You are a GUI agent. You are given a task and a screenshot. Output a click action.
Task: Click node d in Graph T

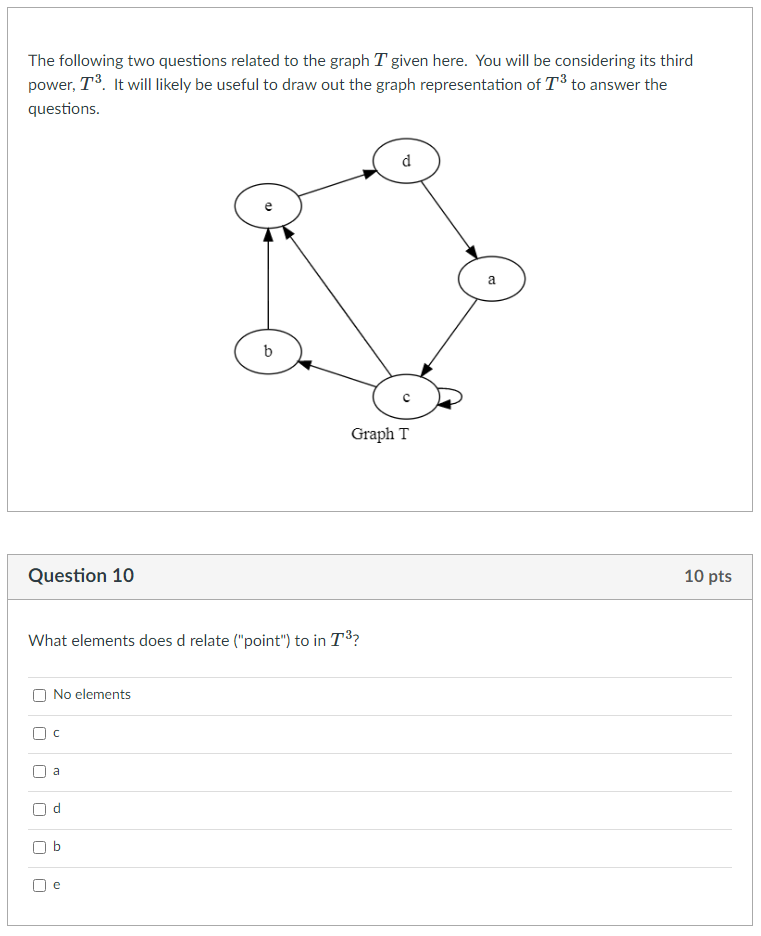coord(406,160)
